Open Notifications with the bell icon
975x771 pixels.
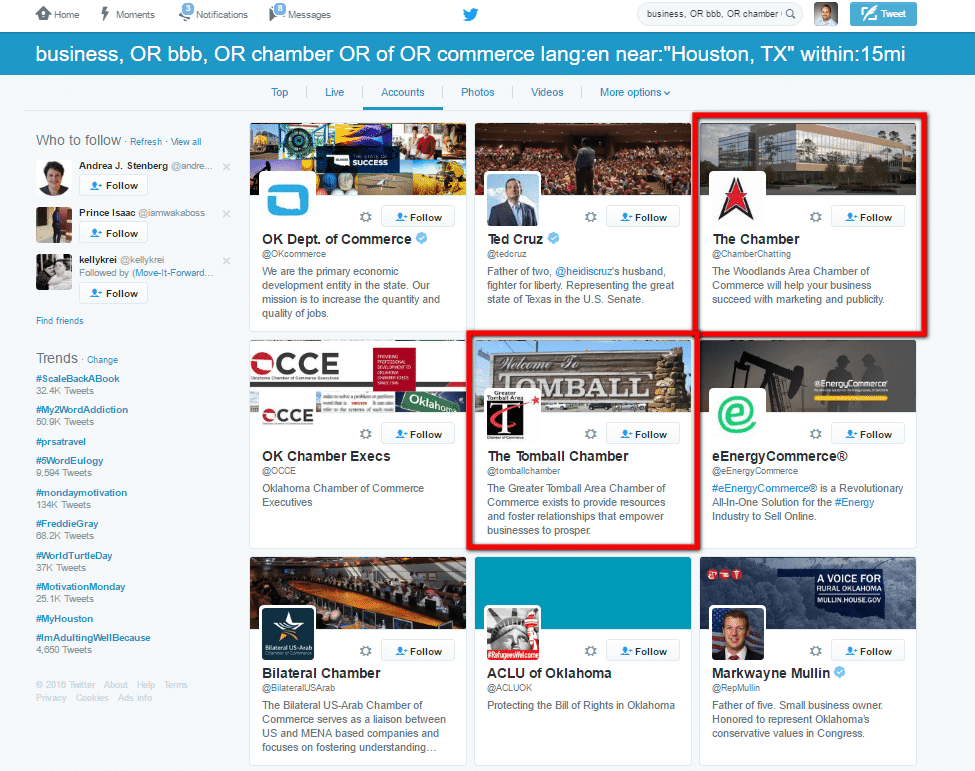pos(213,13)
